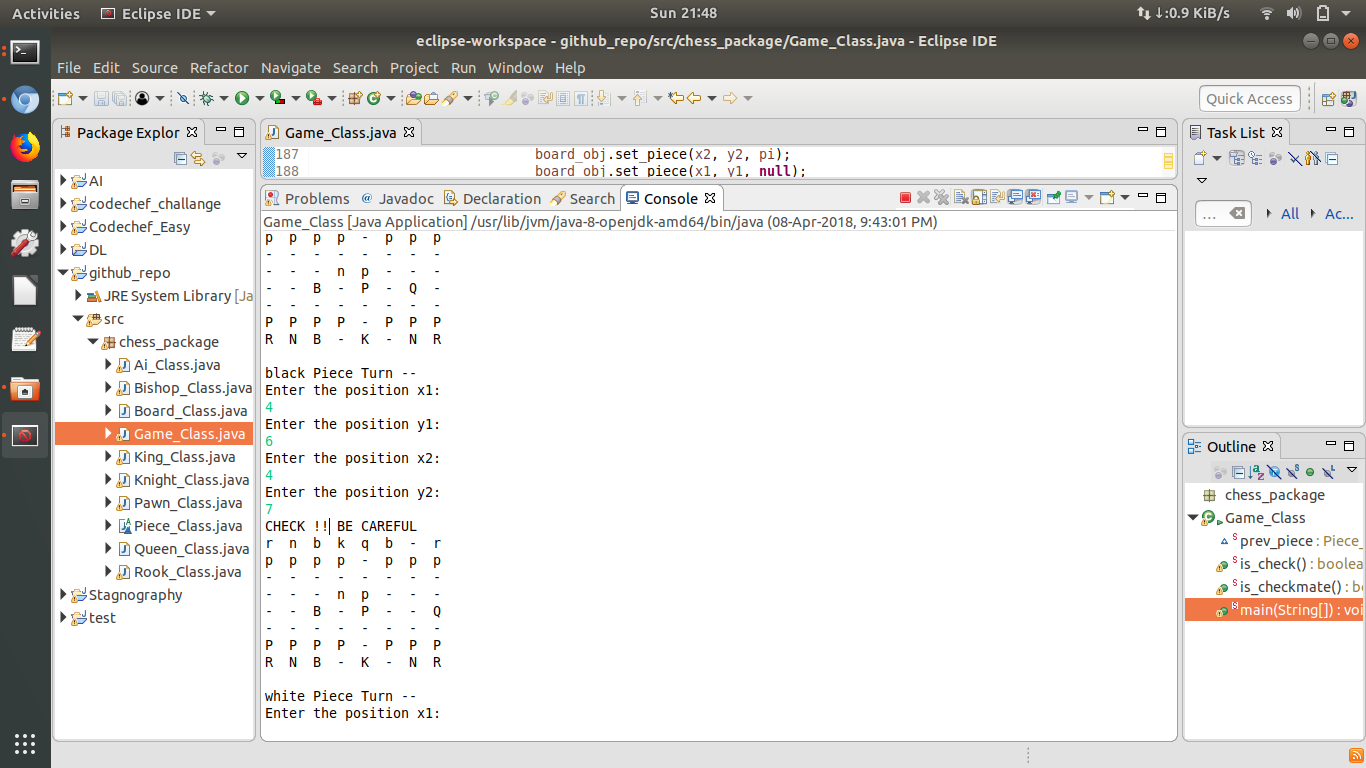Toggle Scroll Lock in Console toolbar
The width and height of the screenshot is (1366, 768).
point(979,198)
